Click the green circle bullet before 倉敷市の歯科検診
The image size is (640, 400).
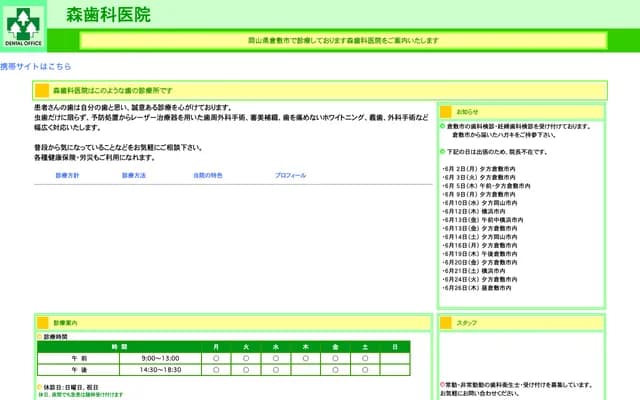pyautogui.click(x=442, y=126)
